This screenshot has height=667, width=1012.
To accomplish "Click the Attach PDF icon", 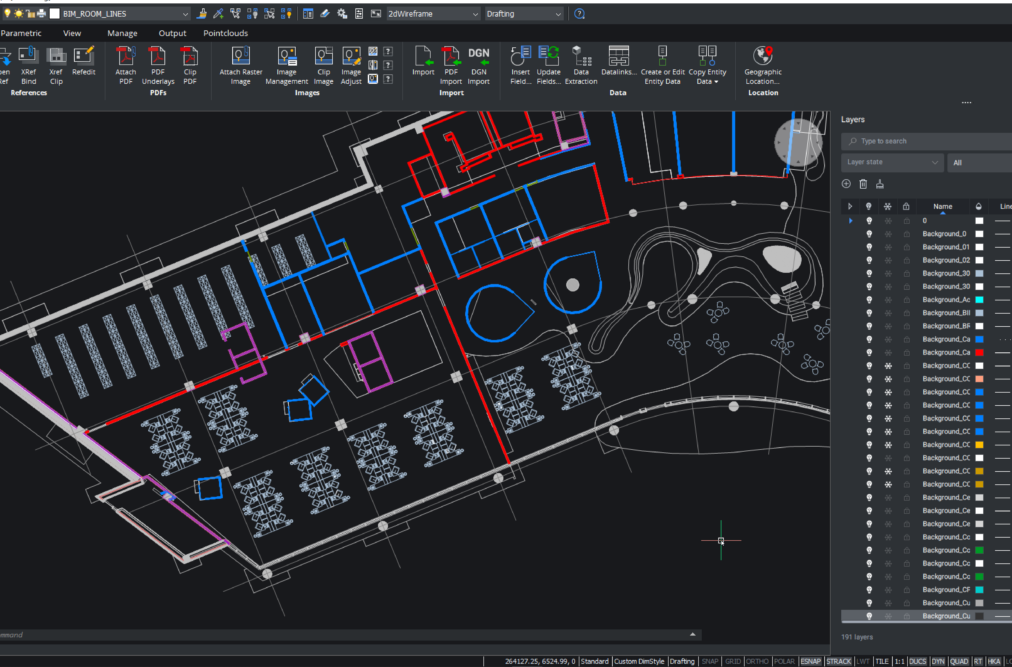I will (x=125, y=57).
